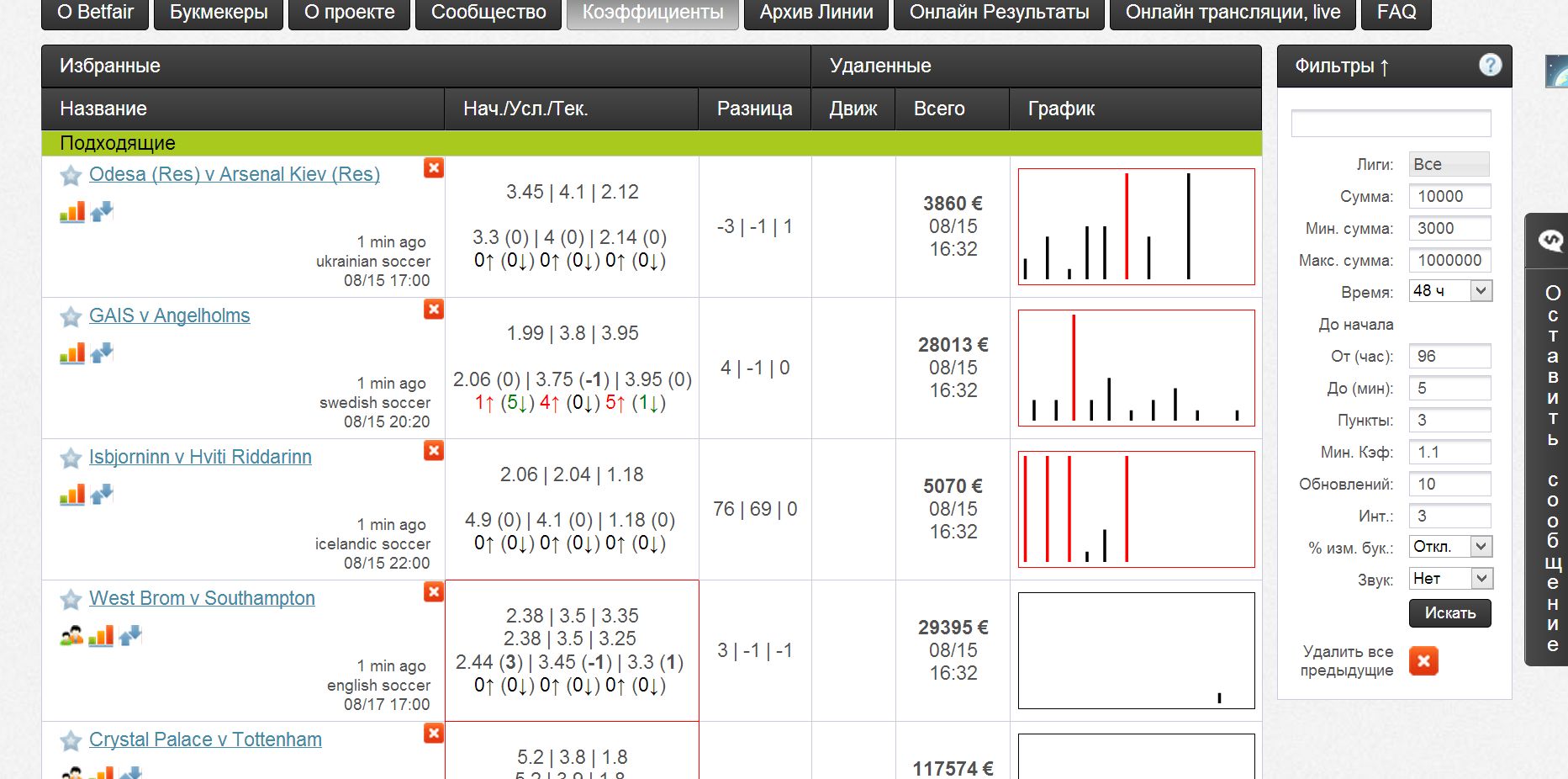Viewport: 1568px width, 779px height.
Task: Open the "Букмекеры" menu tab
Action: (219, 13)
